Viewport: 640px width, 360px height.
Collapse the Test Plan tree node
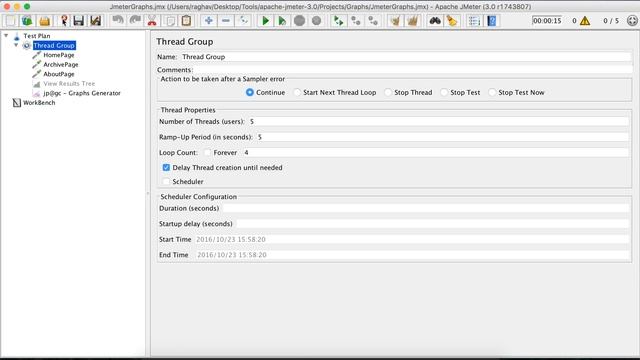(6, 36)
